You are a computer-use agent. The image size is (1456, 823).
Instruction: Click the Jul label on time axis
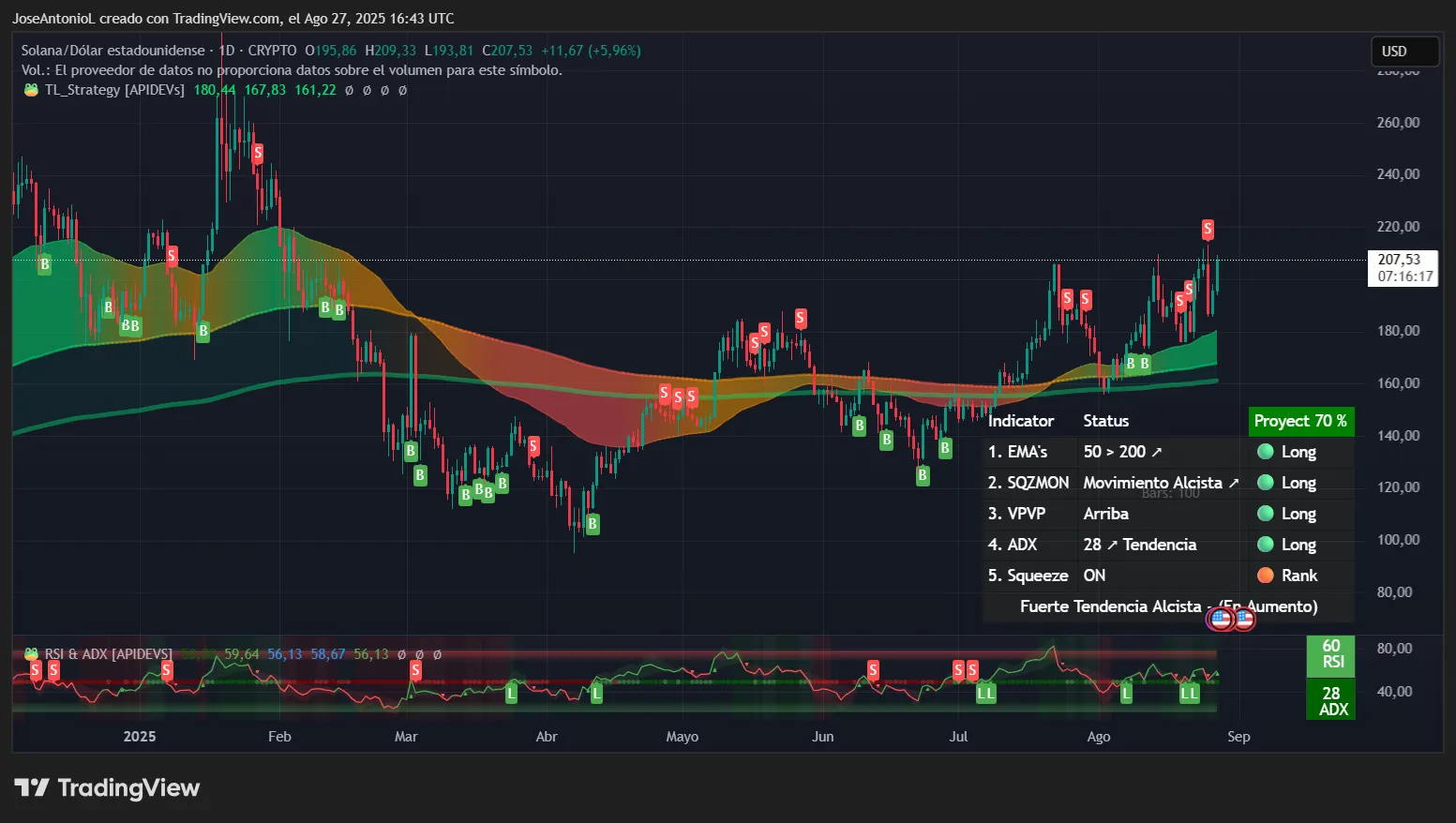coord(958,737)
